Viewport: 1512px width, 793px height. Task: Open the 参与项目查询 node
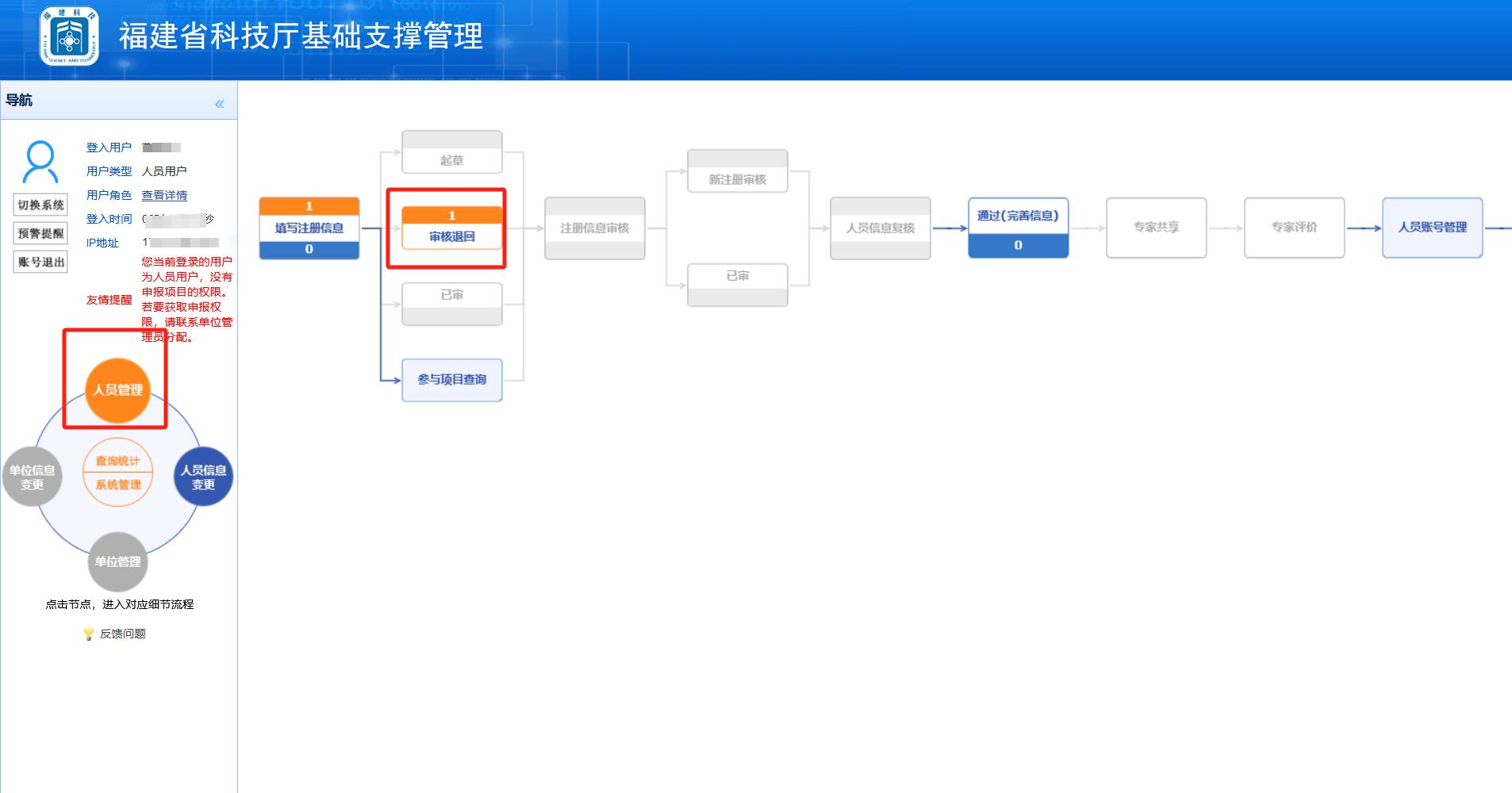[452, 380]
